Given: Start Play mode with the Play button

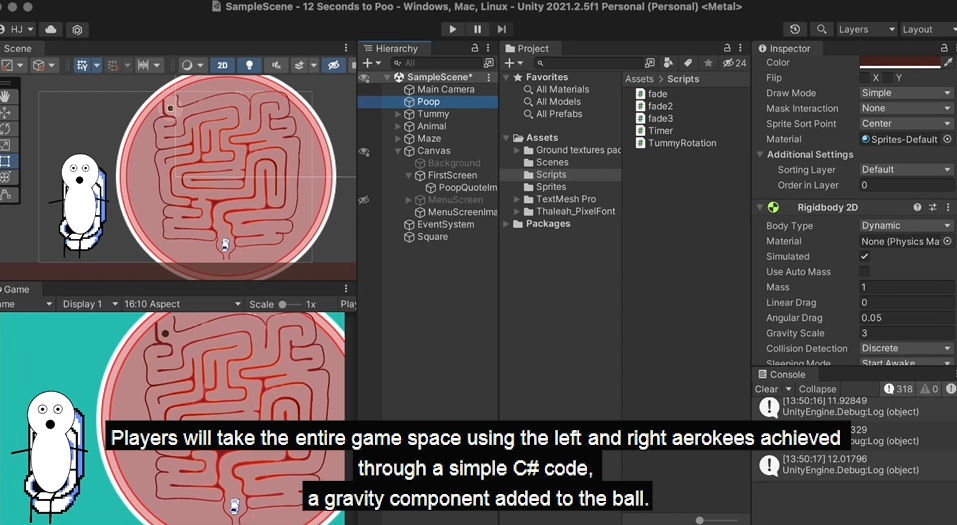Looking at the screenshot, I should (452, 29).
